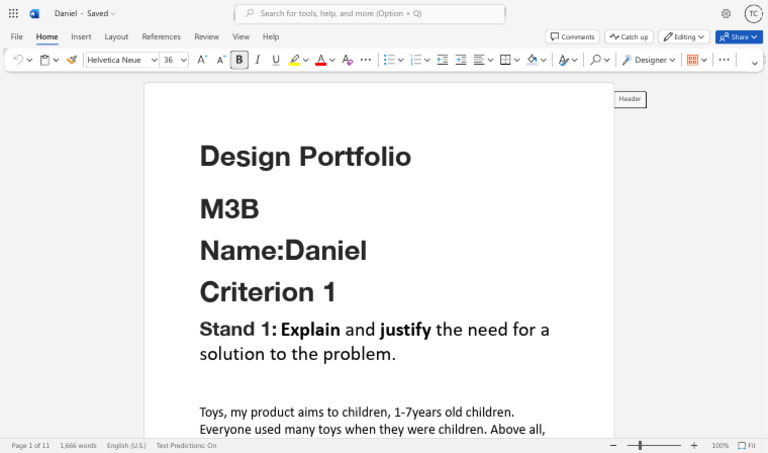Viewport: 768px width, 453px height.
Task: Open the Designer pane
Action: coord(648,60)
